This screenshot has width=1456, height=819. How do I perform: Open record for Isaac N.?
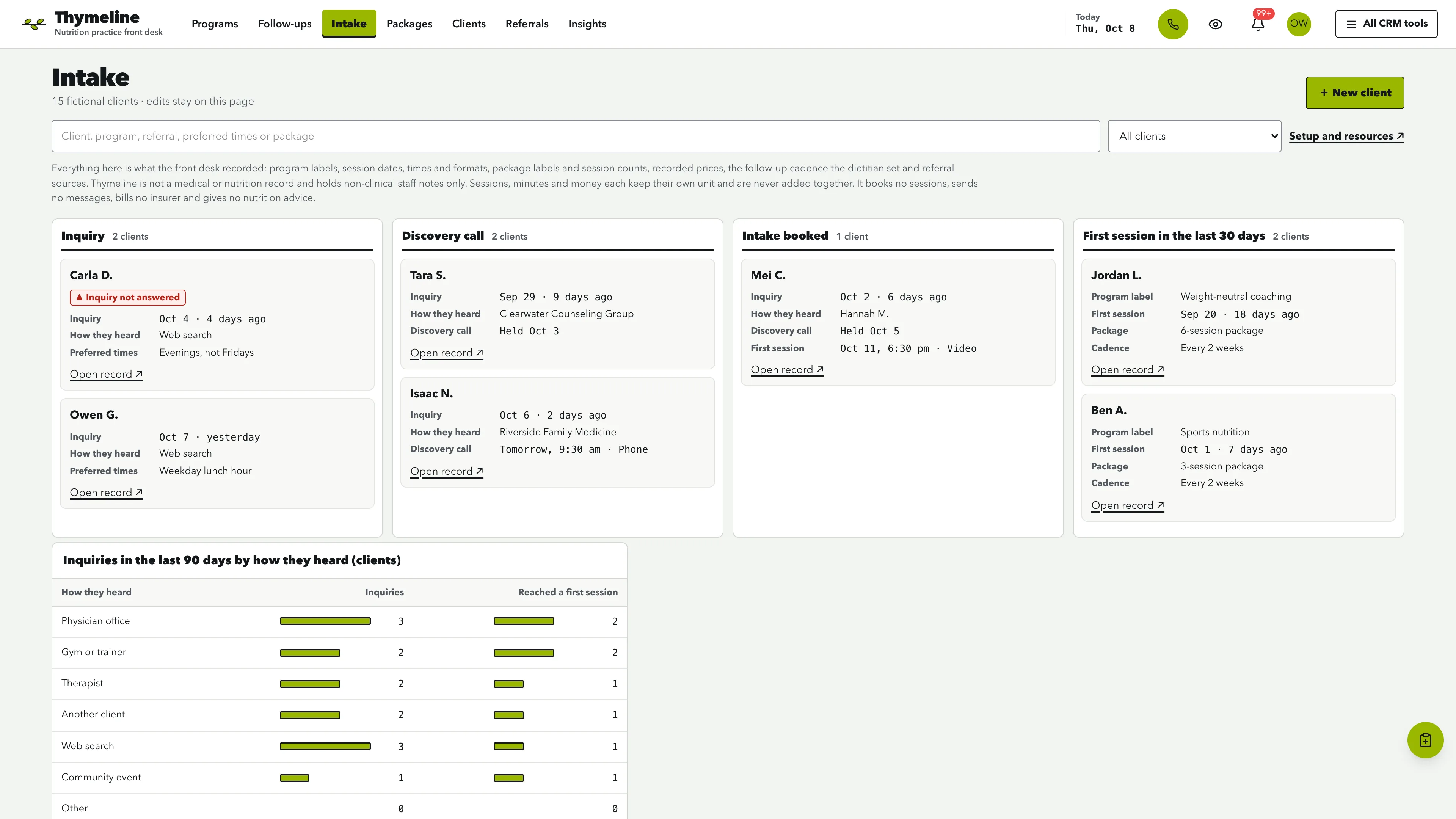click(x=447, y=471)
